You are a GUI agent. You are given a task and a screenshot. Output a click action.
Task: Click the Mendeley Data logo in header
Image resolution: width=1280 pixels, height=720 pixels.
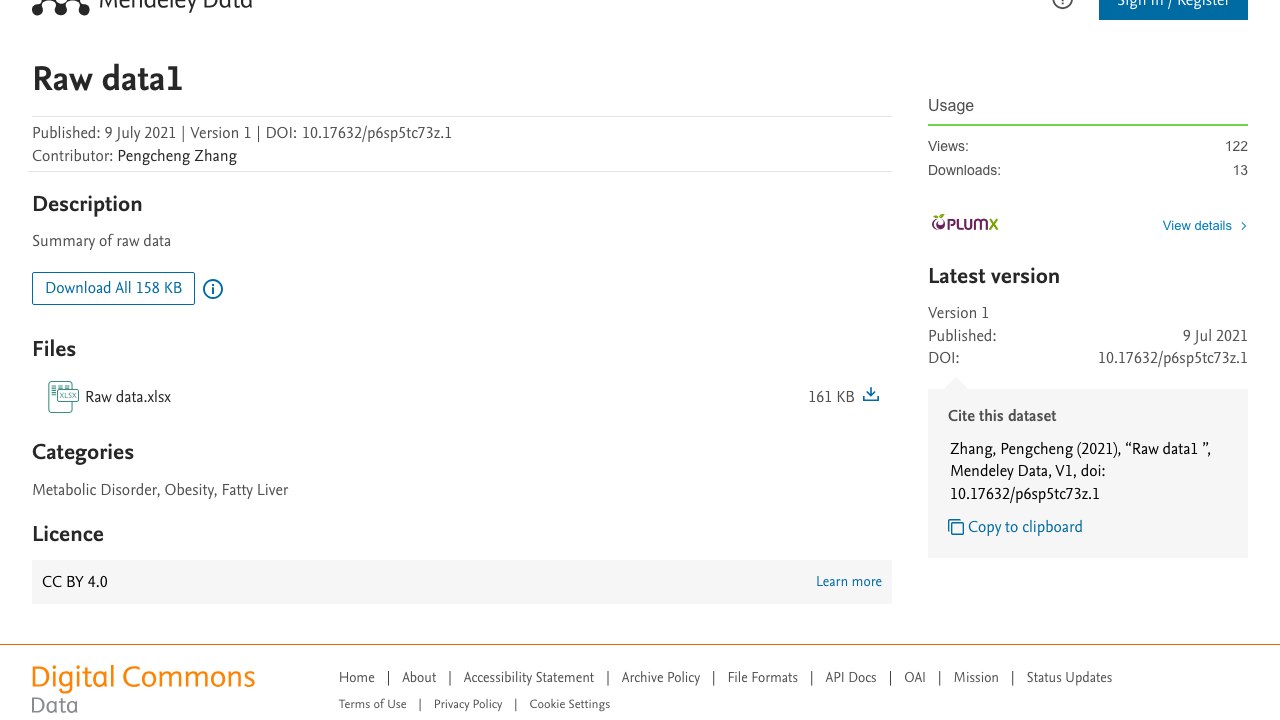142,6
